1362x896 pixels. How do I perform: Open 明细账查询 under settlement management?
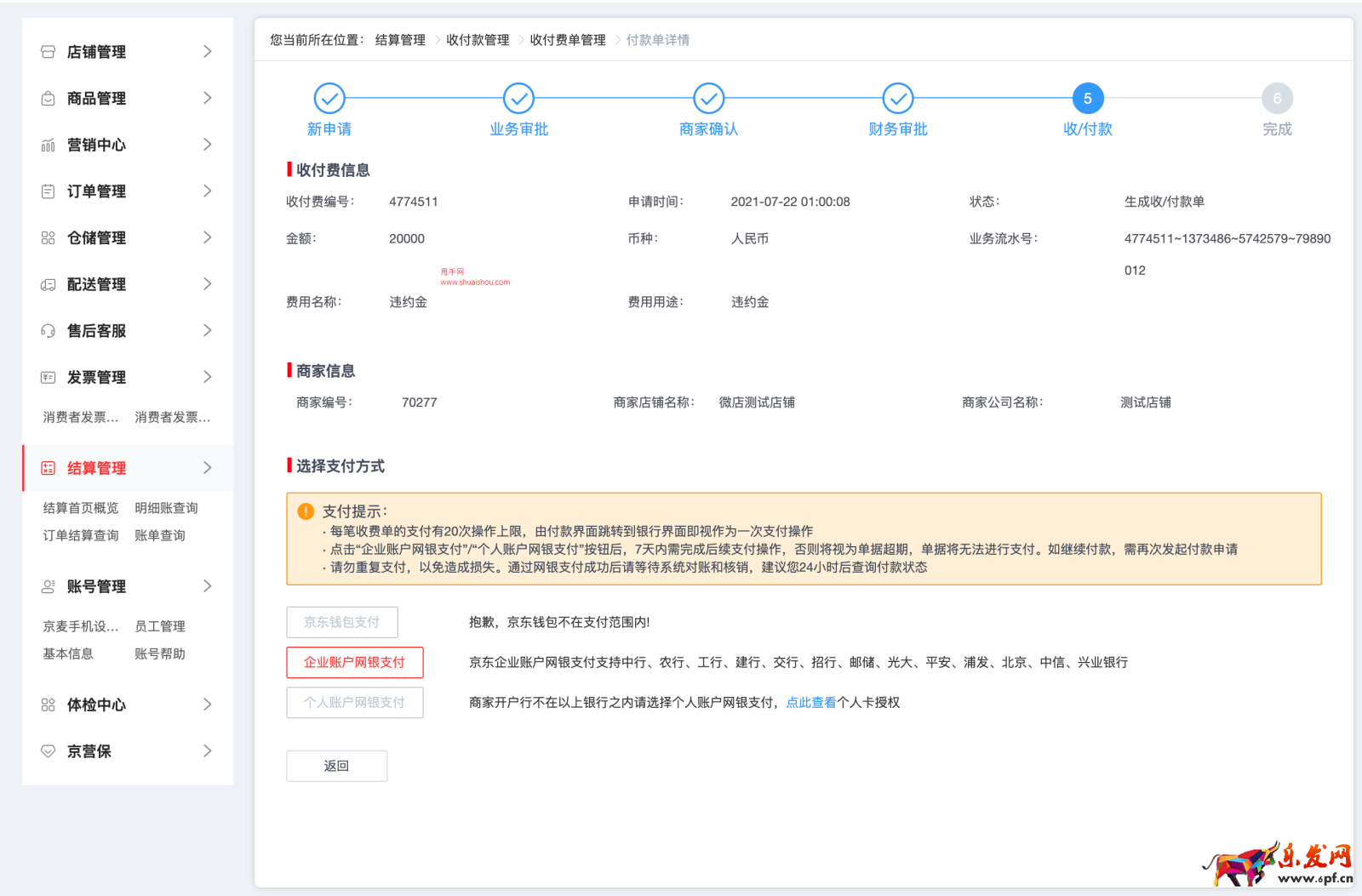(x=165, y=507)
